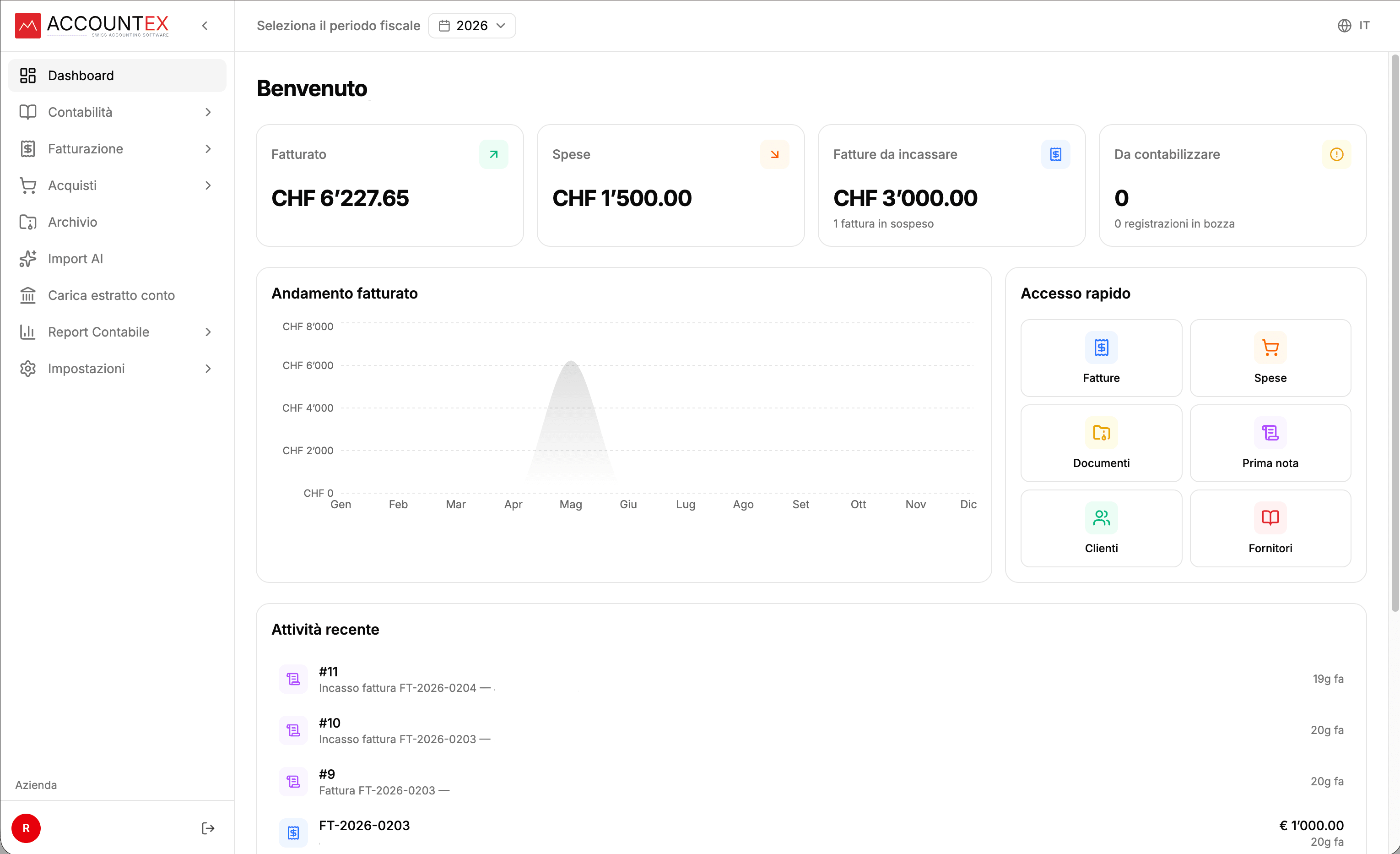Click '1 fattura in sospeso' text
Screen dimensions: 1400x854
883,223
